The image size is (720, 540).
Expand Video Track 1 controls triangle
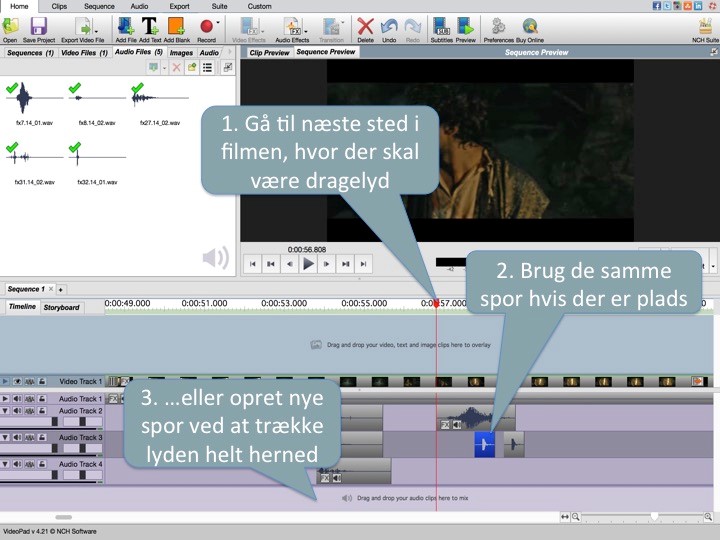pos(5,382)
